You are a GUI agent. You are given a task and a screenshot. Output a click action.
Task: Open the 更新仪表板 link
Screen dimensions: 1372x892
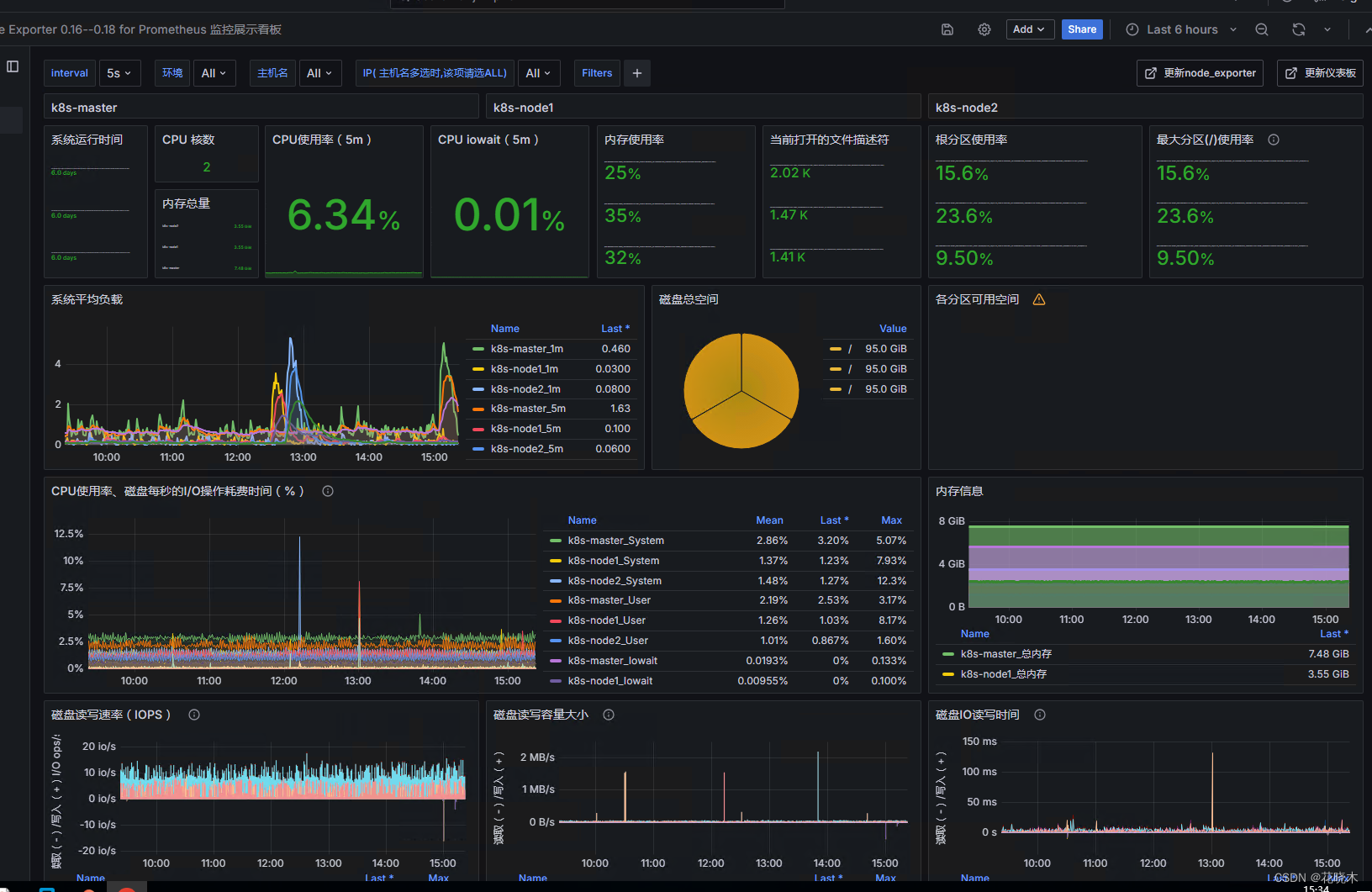click(x=1320, y=73)
